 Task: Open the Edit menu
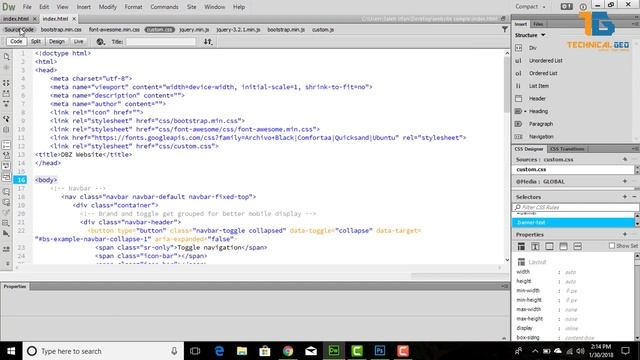[44, 7]
